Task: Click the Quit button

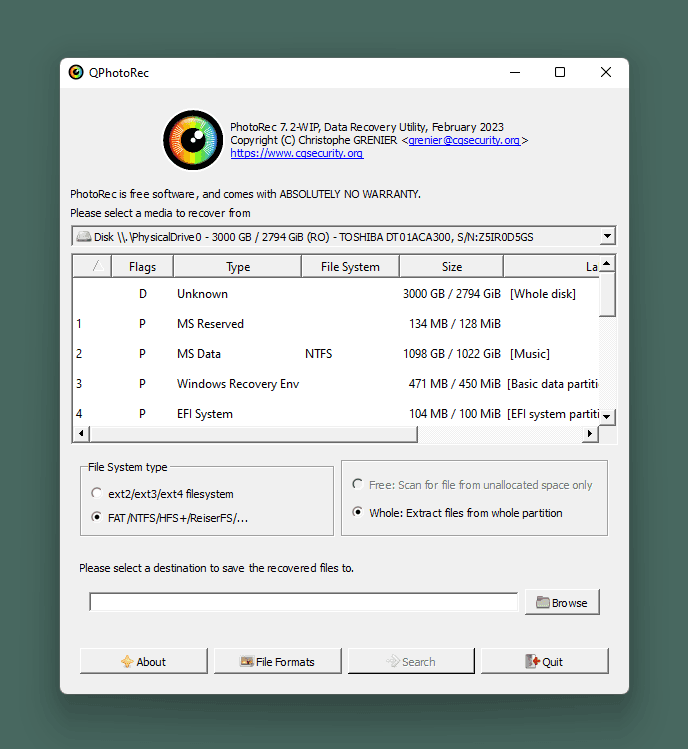Action: 545,661
